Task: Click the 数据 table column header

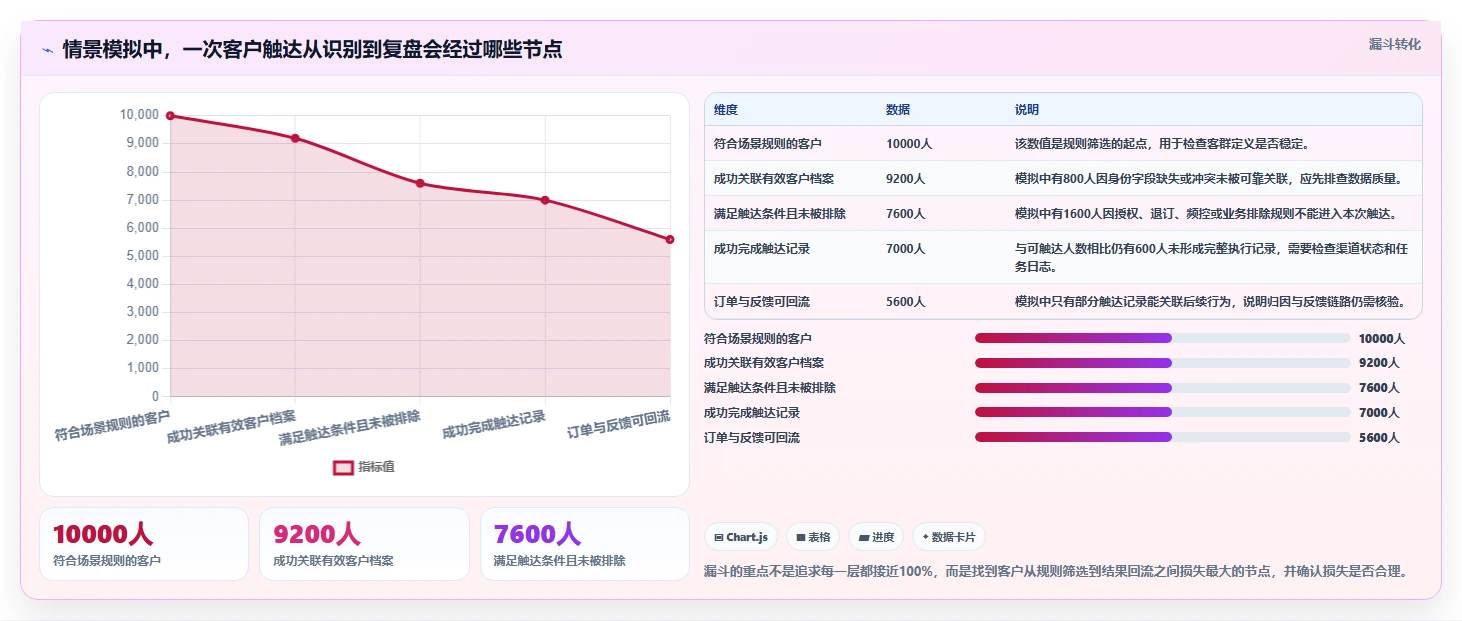Action: (x=898, y=110)
